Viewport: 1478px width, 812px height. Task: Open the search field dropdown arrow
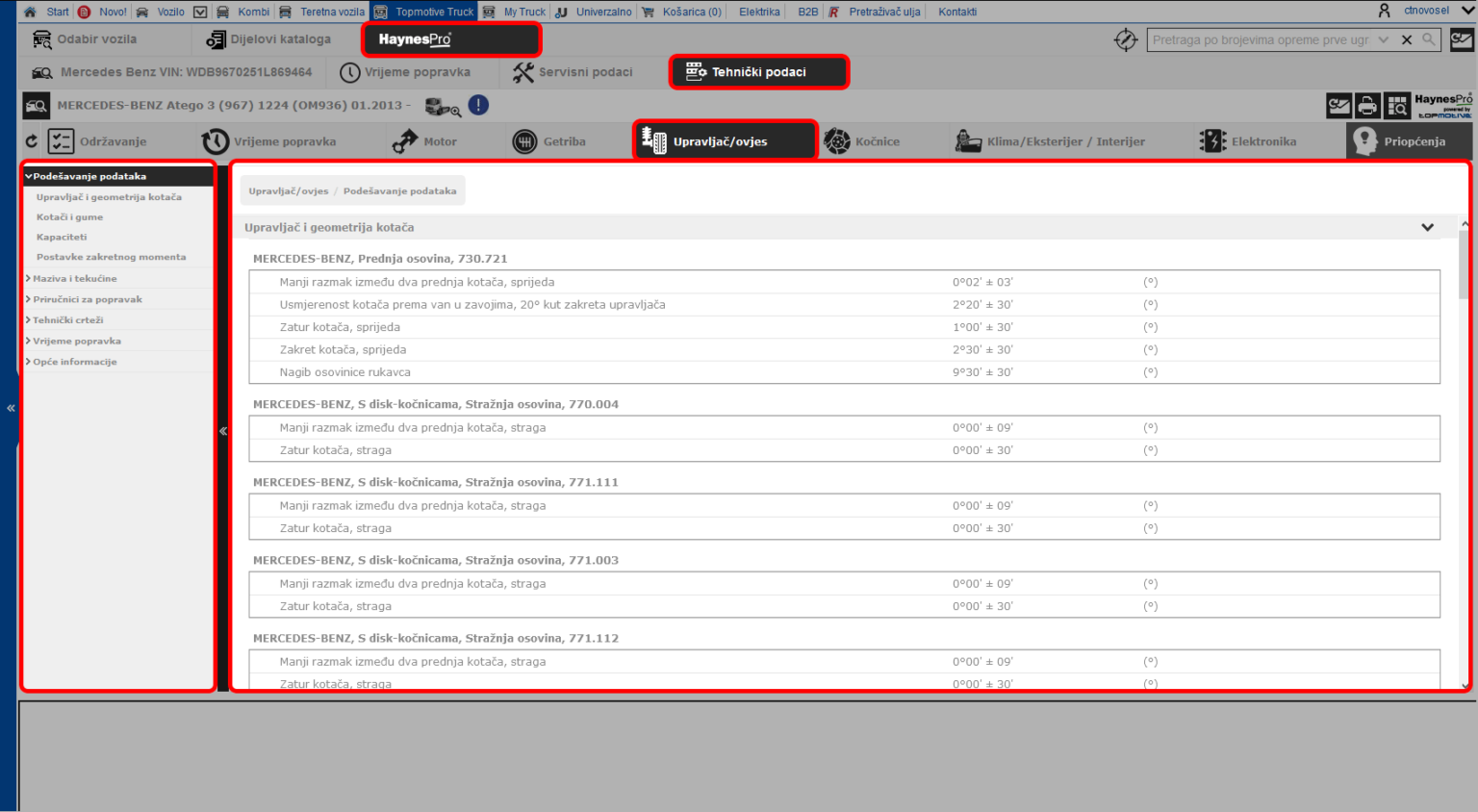[x=1384, y=39]
